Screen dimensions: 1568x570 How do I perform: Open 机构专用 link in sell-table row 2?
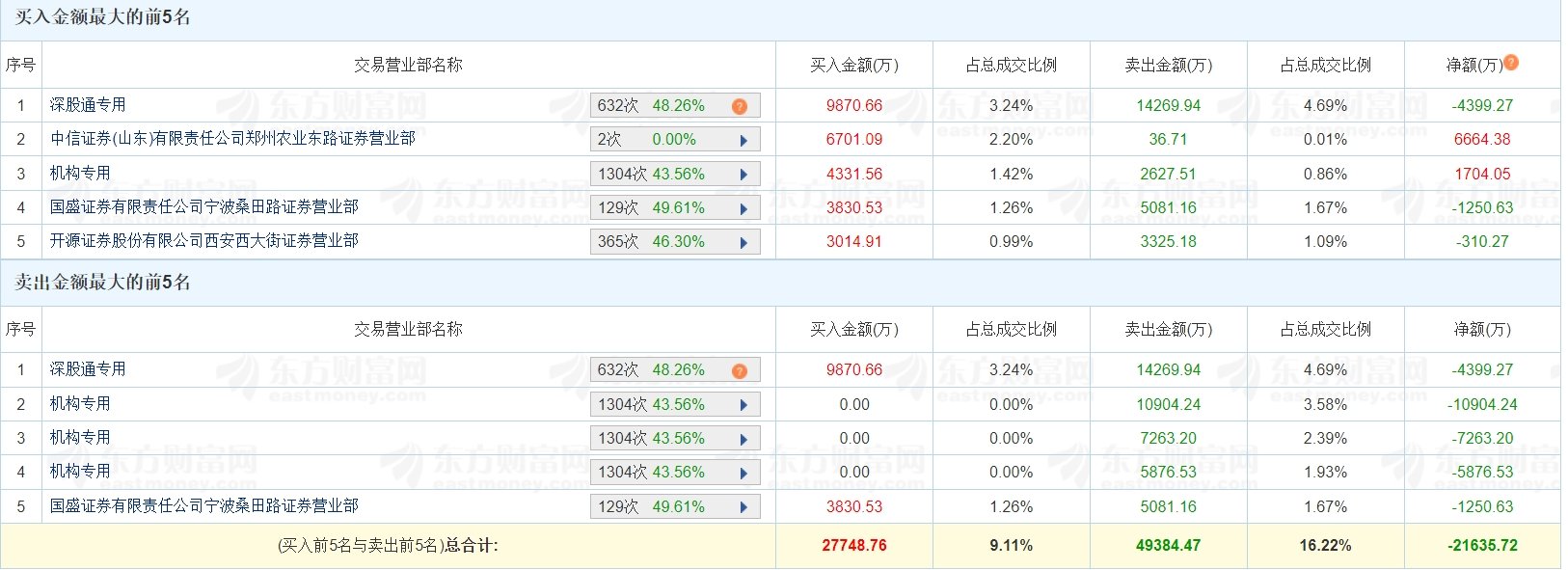(80, 404)
